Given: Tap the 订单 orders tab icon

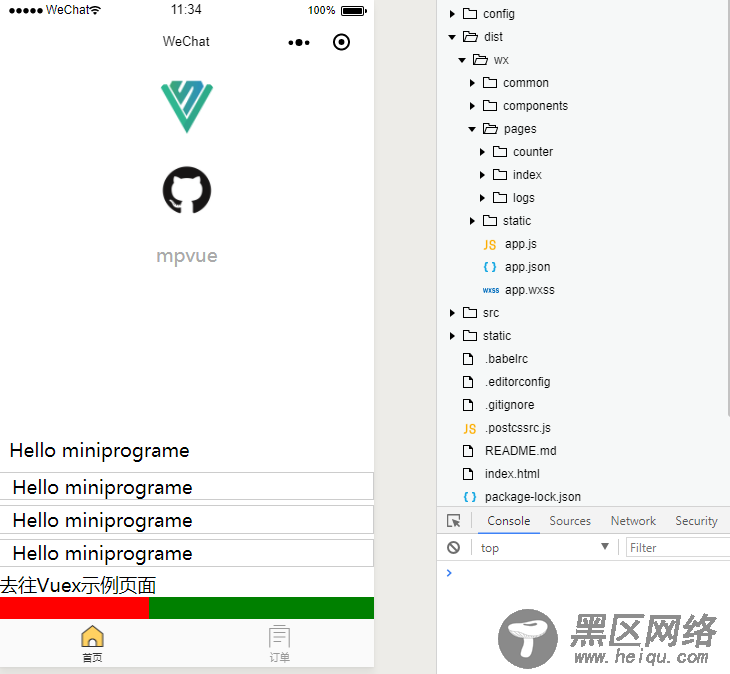Looking at the screenshot, I should 279,636.
